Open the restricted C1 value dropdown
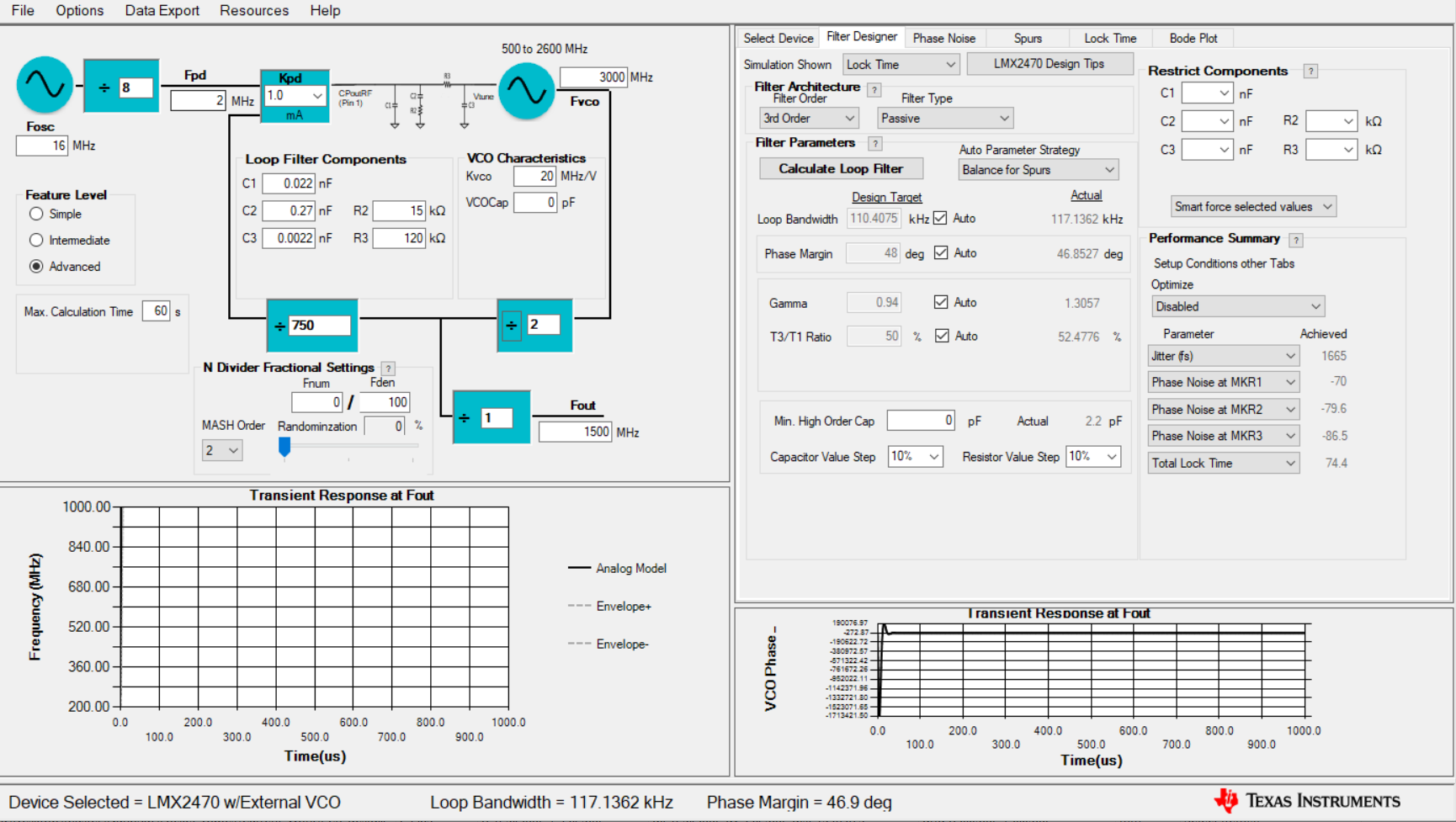 tap(1207, 93)
